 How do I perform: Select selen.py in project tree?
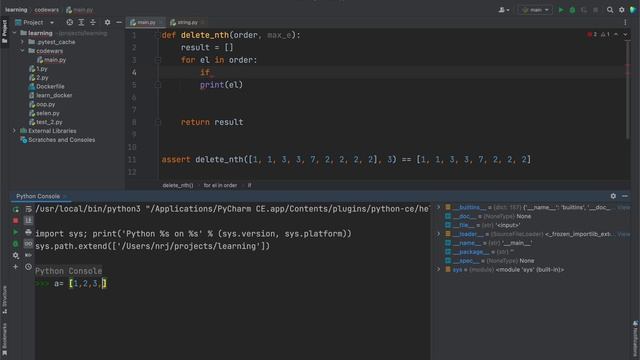pos(44,113)
